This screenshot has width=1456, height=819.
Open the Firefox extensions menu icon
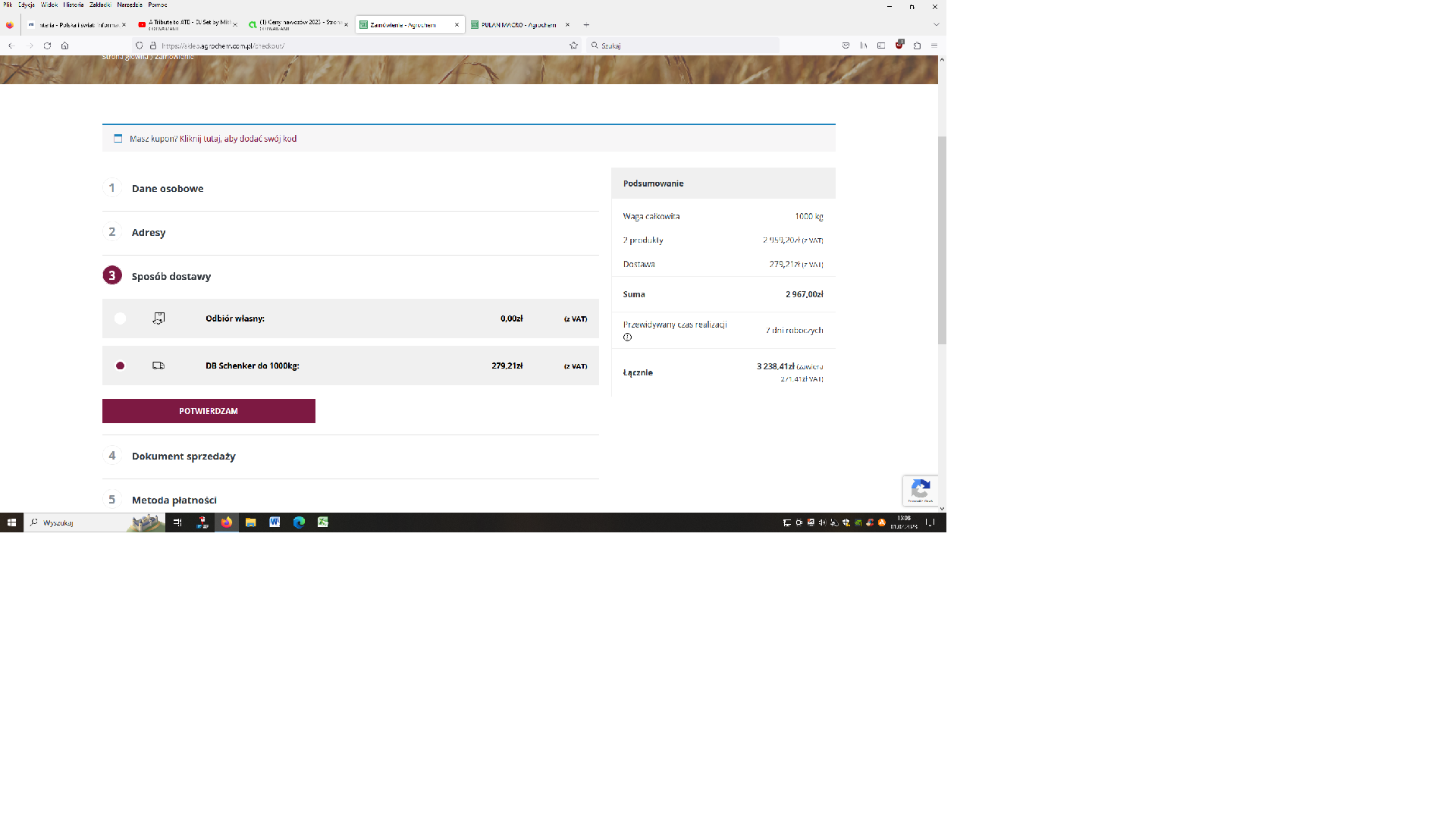pyautogui.click(x=917, y=45)
